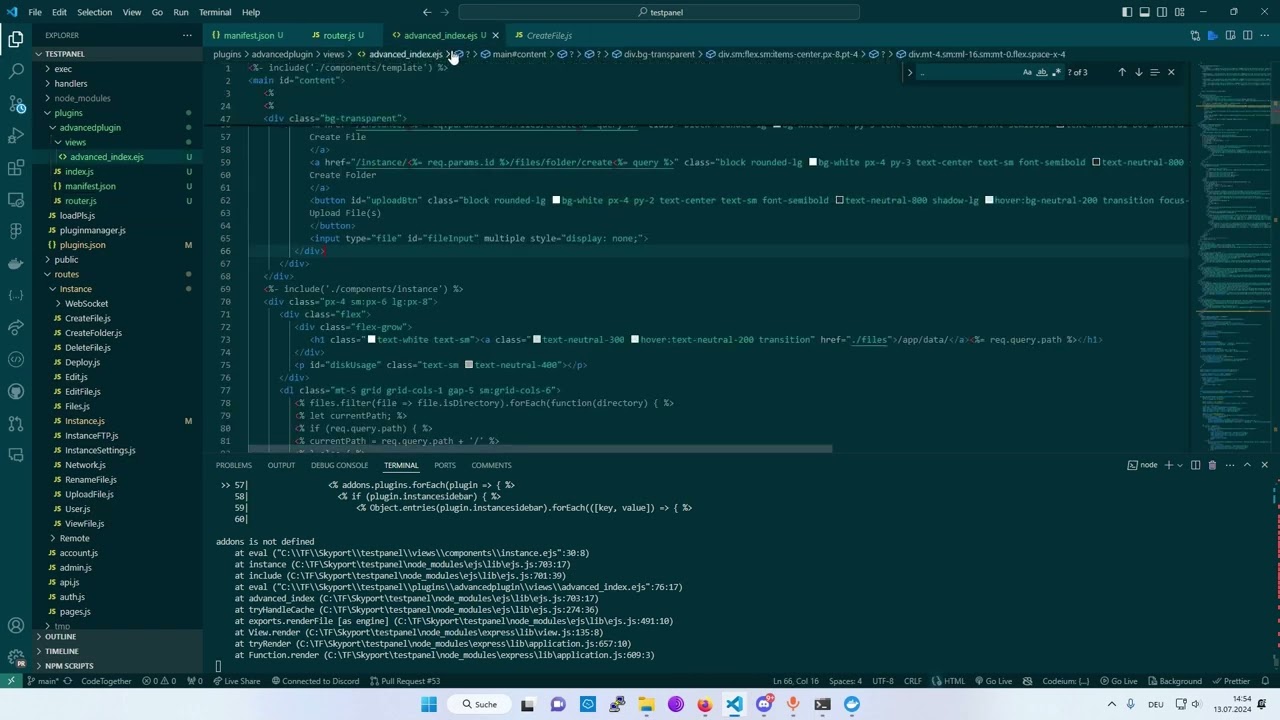Open changes compare icon in editor toolbar
This screenshot has height=720, width=1280.
[x=1195, y=35]
